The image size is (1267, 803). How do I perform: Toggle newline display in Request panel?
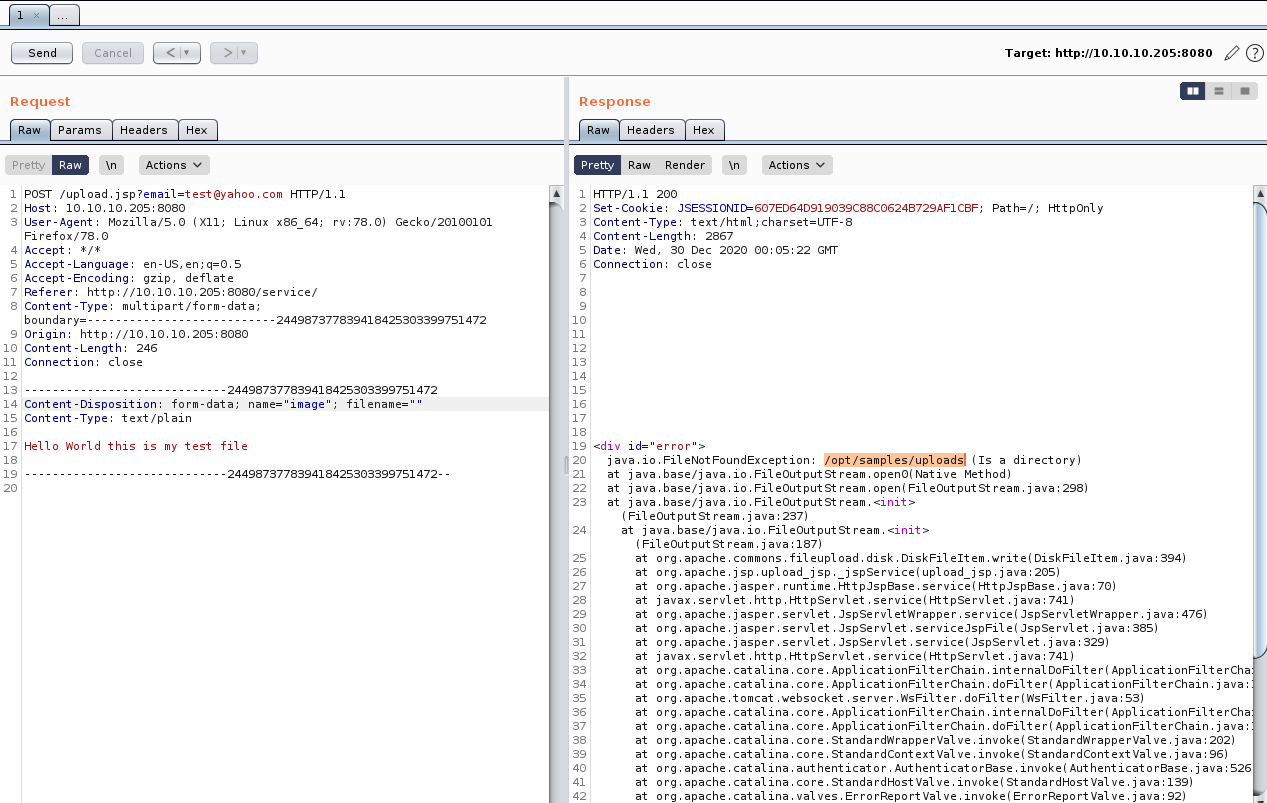[x=111, y=165]
